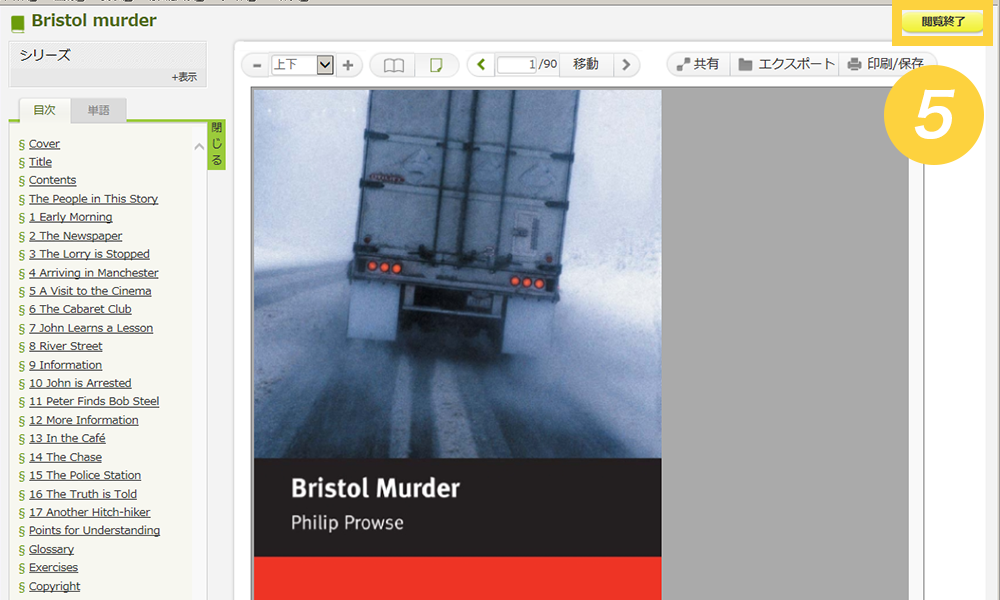Click the 共有 share button
The height and width of the screenshot is (600, 1000).
[x=698, y=64]
